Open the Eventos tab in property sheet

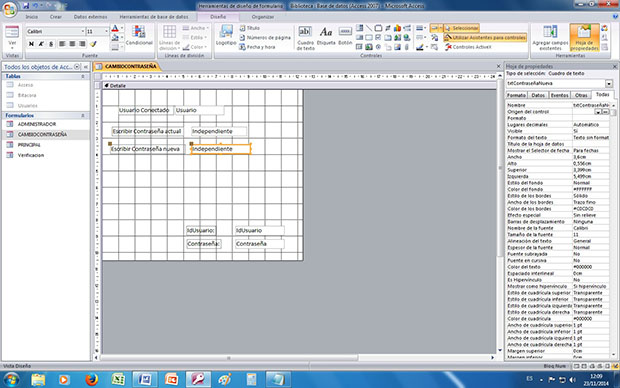[x=559, y=95]
